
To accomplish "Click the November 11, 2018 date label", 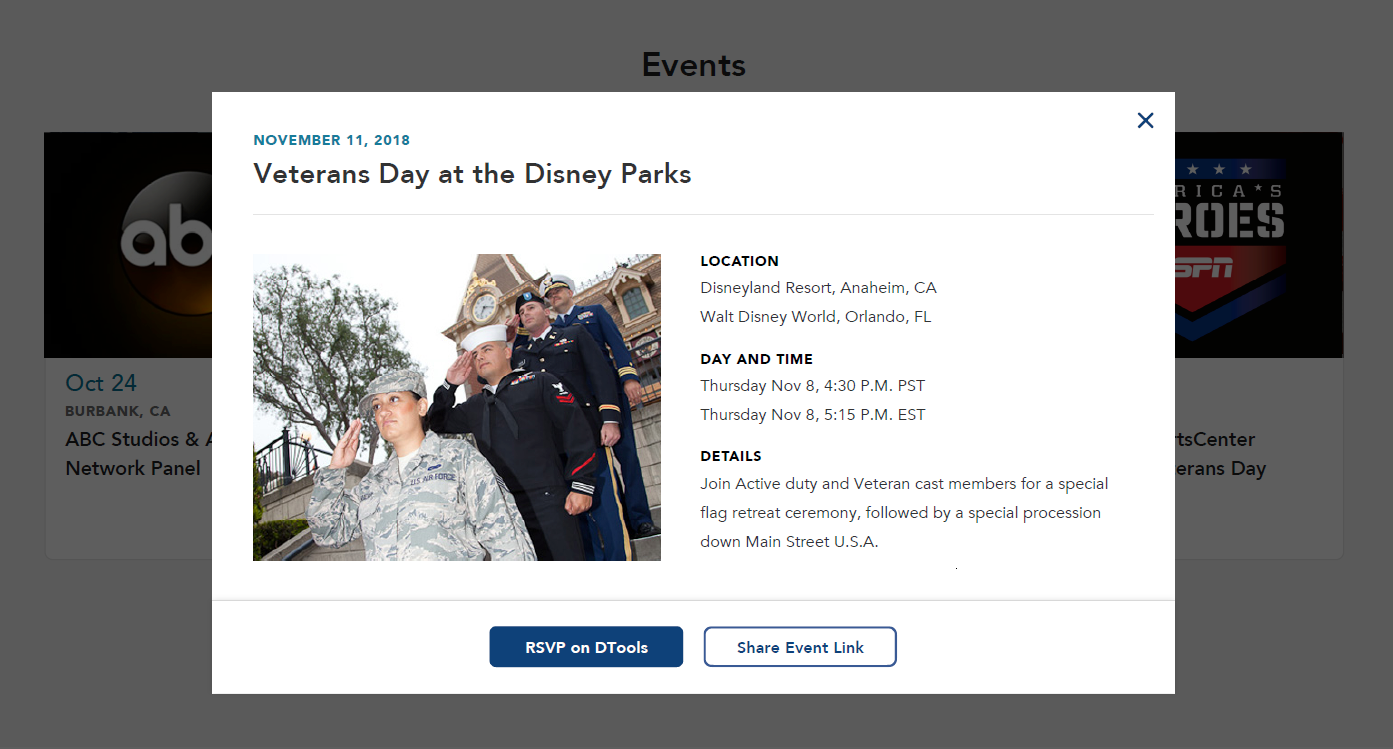I will click(x=331, y=140).
